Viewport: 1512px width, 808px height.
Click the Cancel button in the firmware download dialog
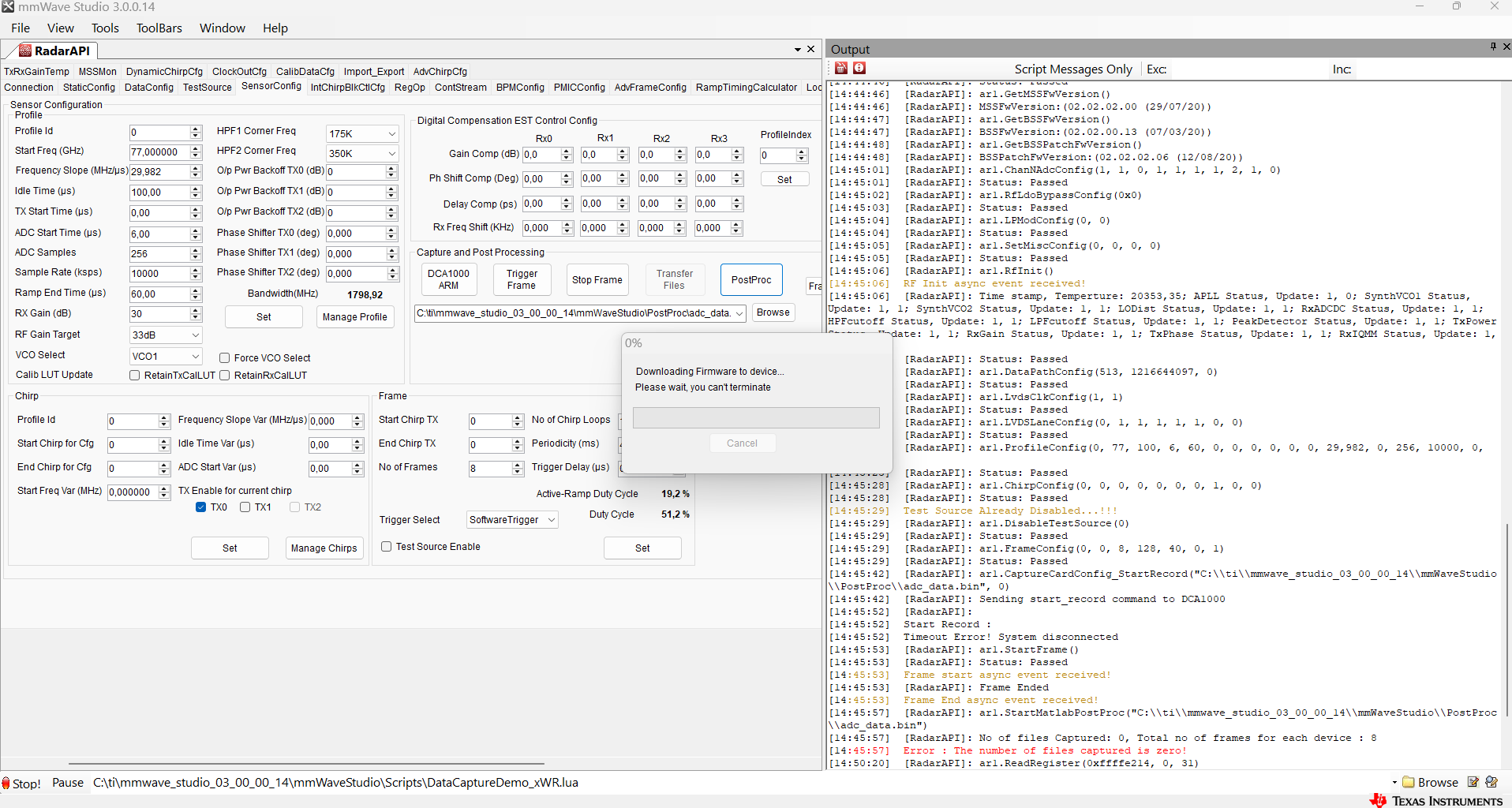tap(742, 443)
